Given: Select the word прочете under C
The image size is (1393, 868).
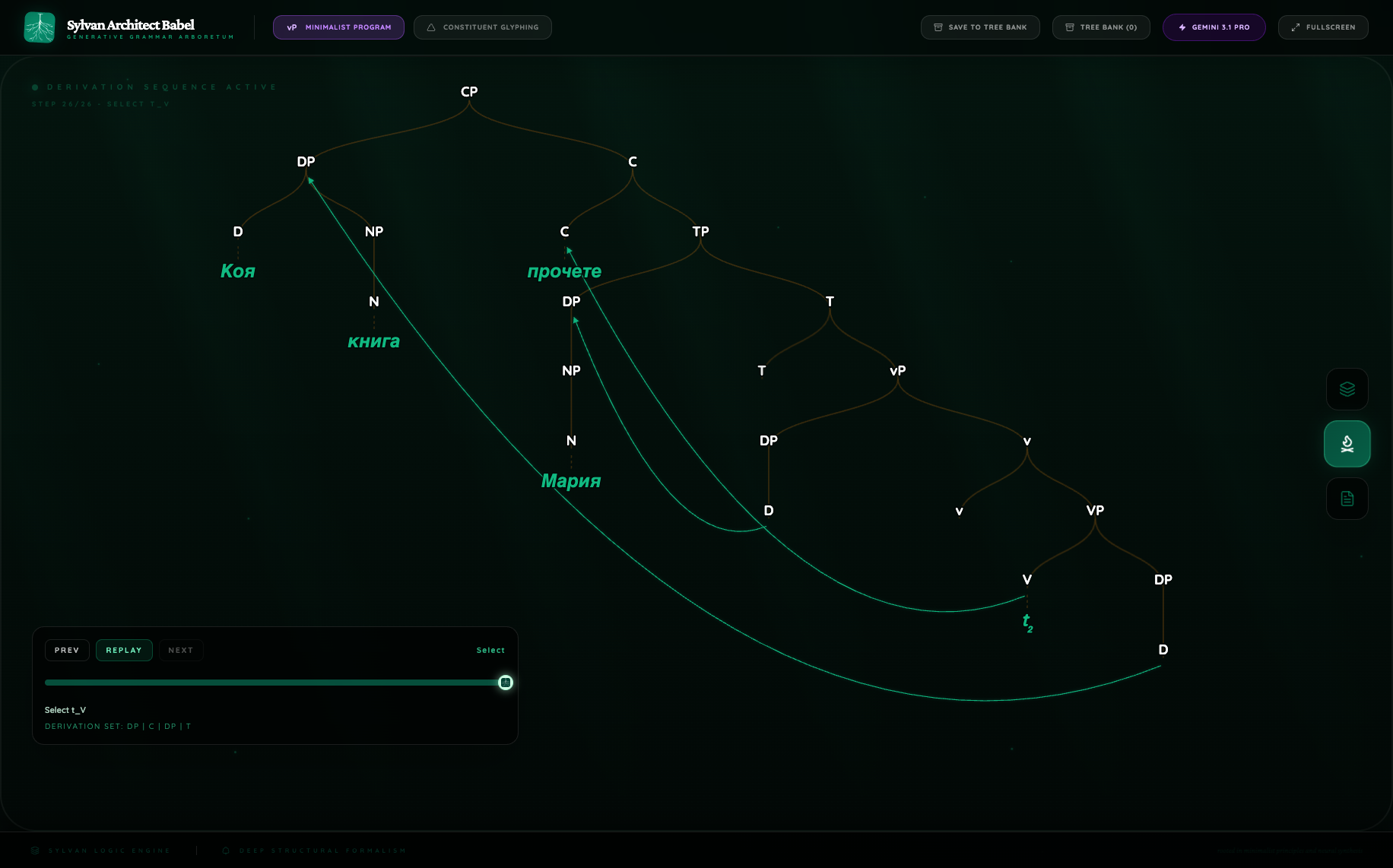Looking at the screenshot, I should (x=564, y=271).
